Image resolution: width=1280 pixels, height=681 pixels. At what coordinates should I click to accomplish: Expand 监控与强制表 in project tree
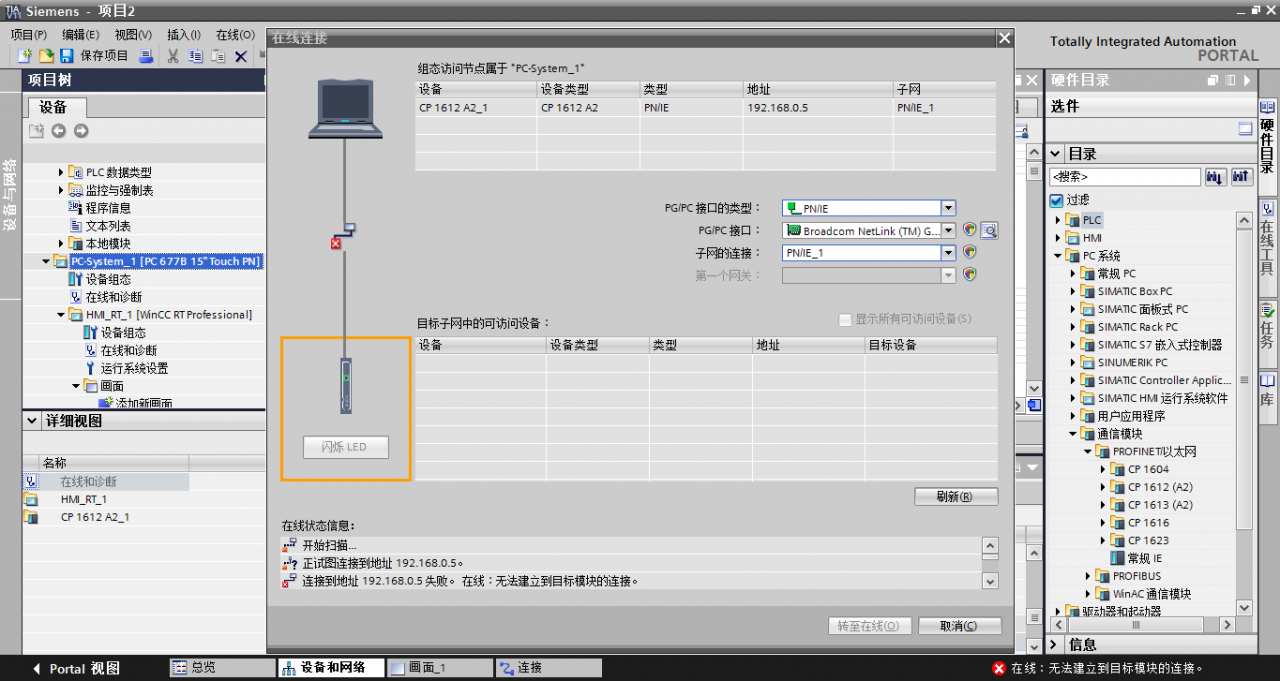click(60, 190)
